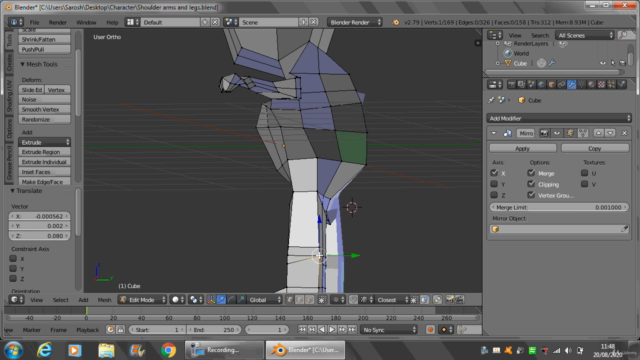Open the Global transform orientation dropdown
Image resolution: width=640 pixels, height=360 pixels.
click(x=265, y=300)
